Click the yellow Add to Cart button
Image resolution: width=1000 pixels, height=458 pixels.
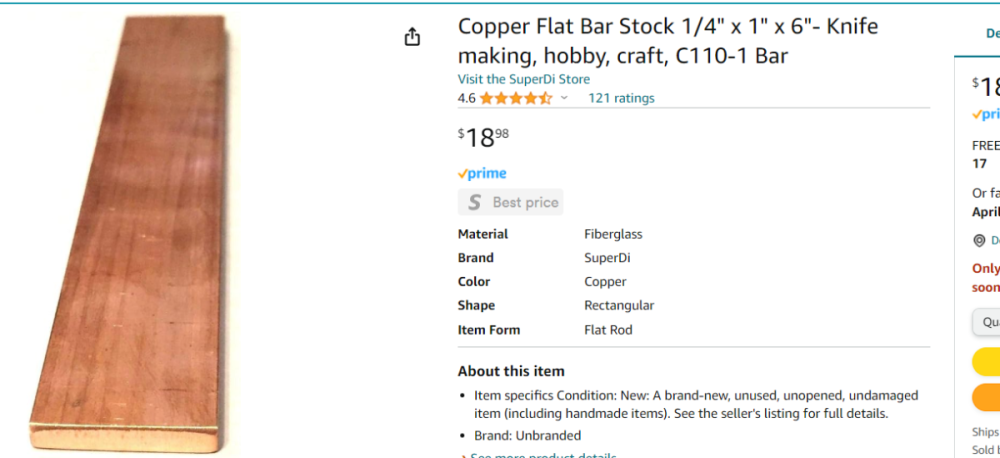[x=986, y=361]
